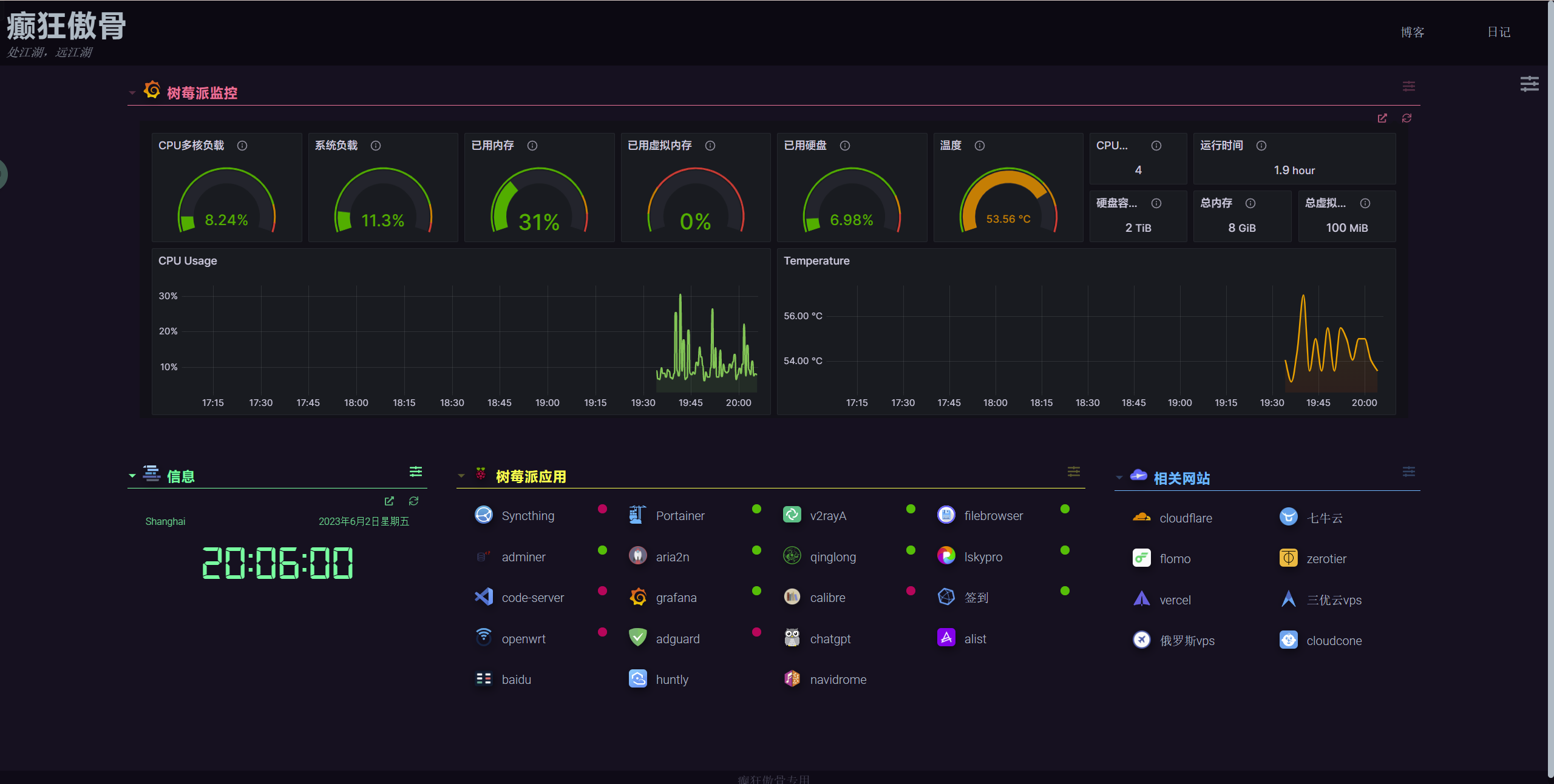Viewport: 1554px width, 784px height.
Task: Collapse the 信息 section arrow
Action: (x=132, y=476)
